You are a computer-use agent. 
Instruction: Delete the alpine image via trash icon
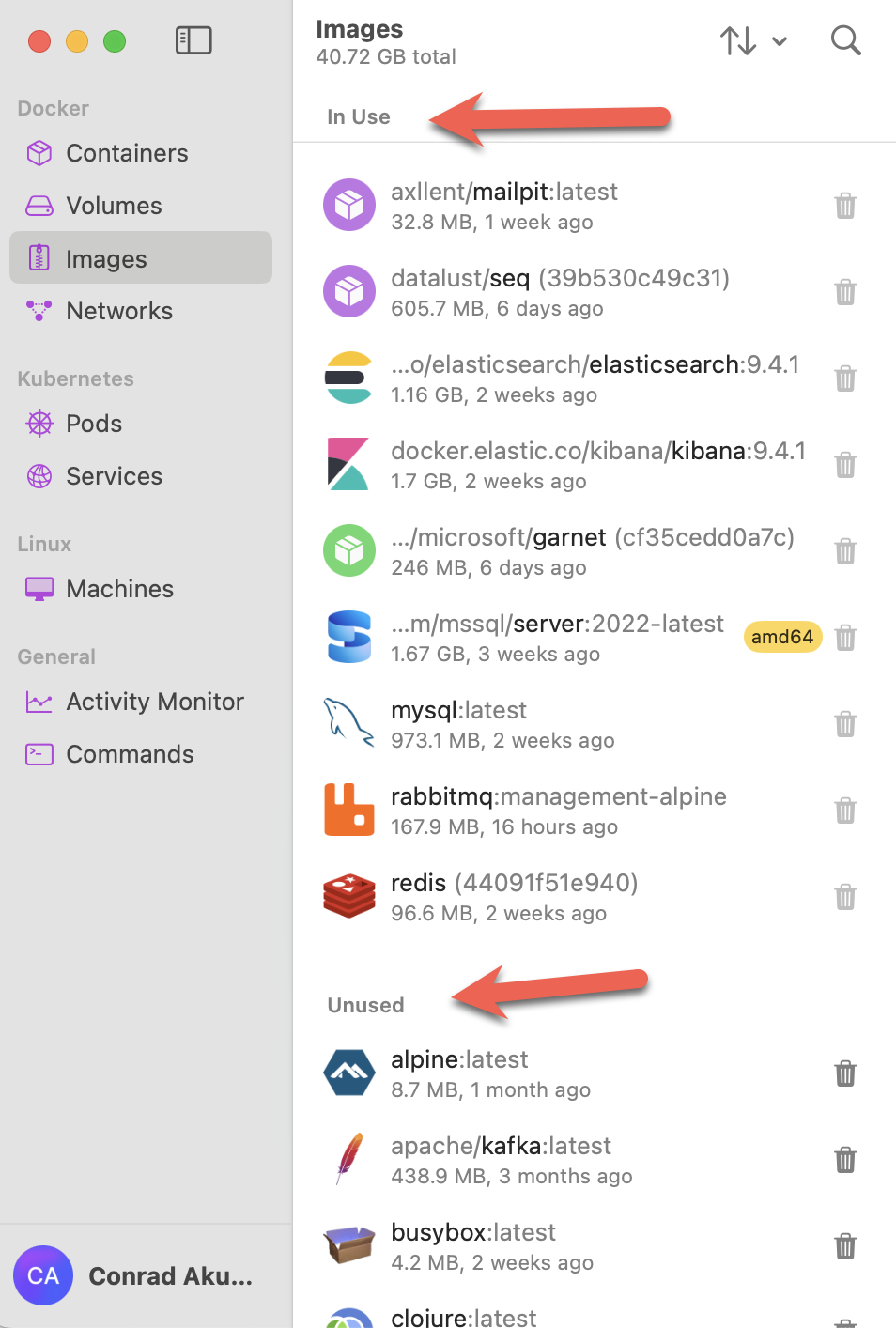[845, 1073]
